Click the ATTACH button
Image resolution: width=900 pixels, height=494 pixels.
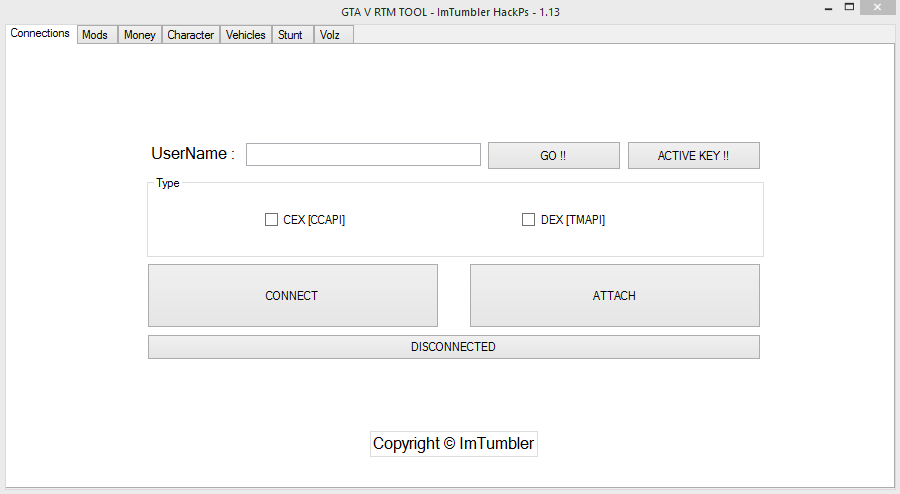coord(614,296)
